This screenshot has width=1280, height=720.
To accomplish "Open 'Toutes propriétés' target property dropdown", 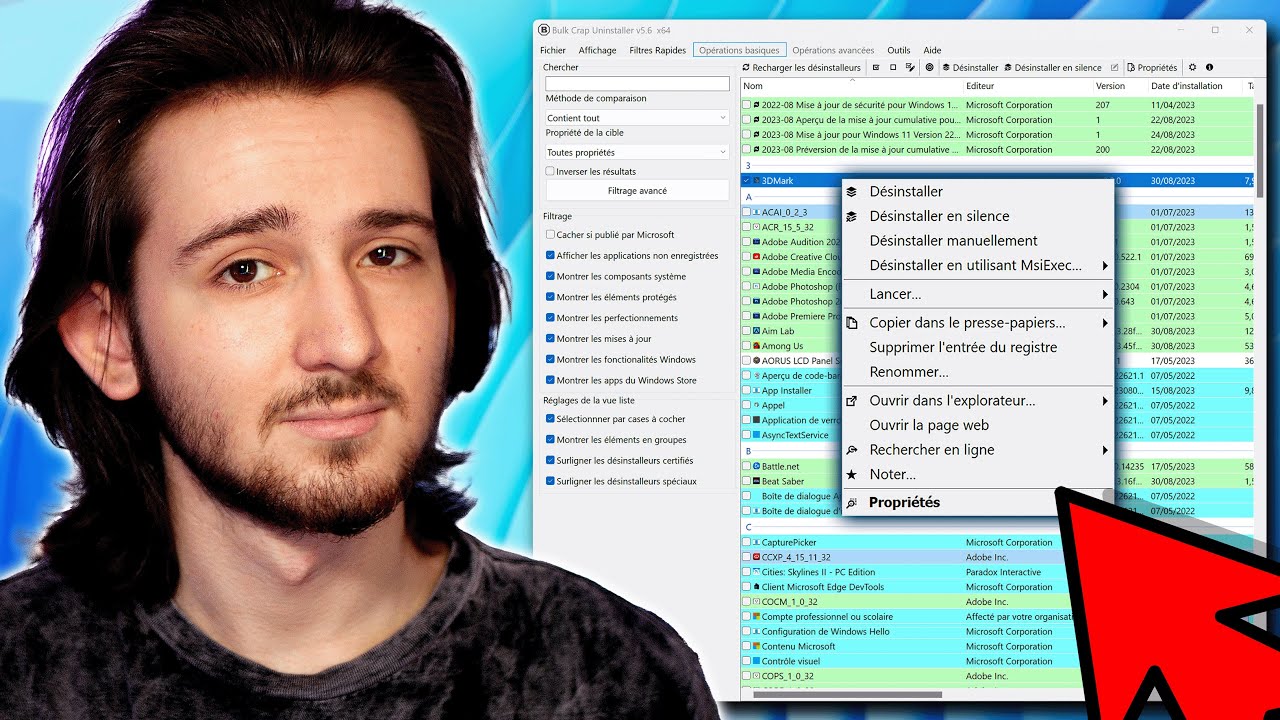I will coord(636,153).
